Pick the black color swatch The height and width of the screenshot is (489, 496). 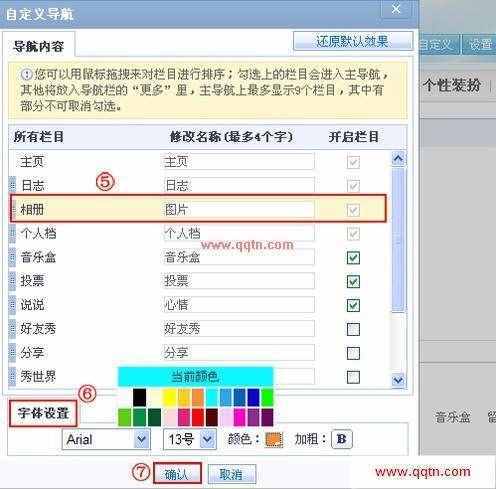point(139,397)
